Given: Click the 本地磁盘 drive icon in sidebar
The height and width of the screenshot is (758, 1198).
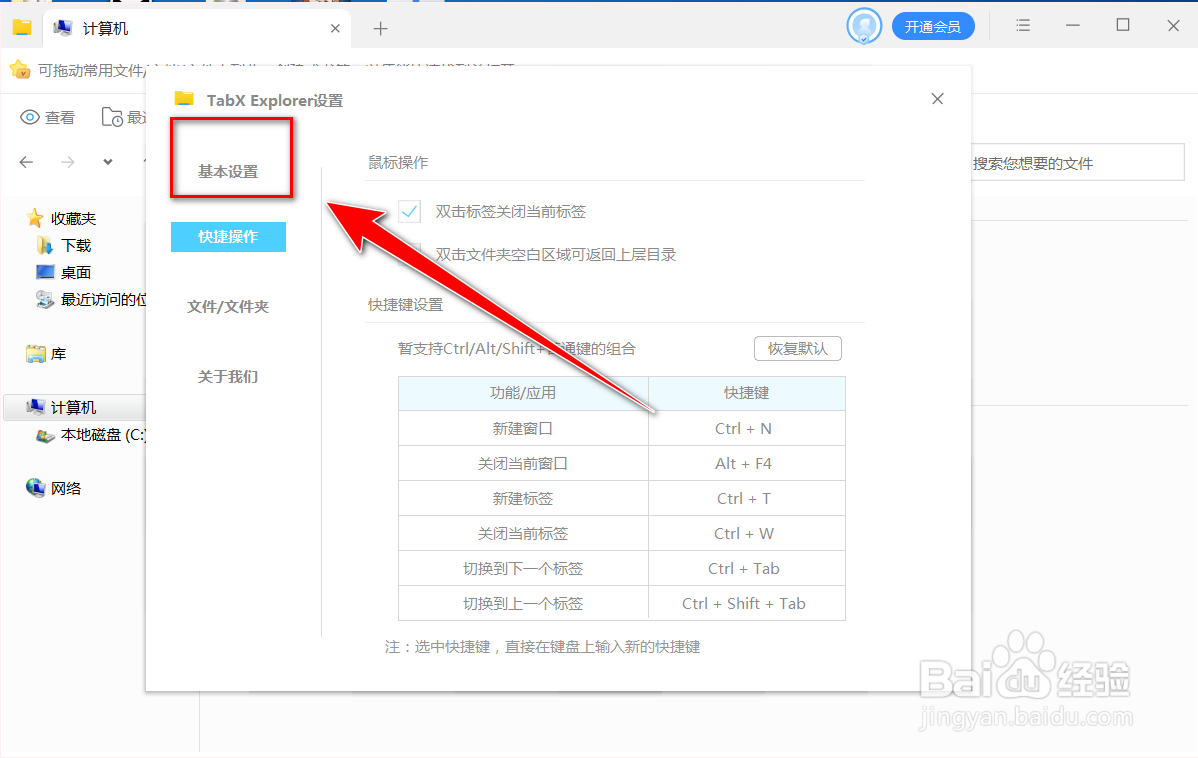Looking at the screenshot, I should (45, 436).
